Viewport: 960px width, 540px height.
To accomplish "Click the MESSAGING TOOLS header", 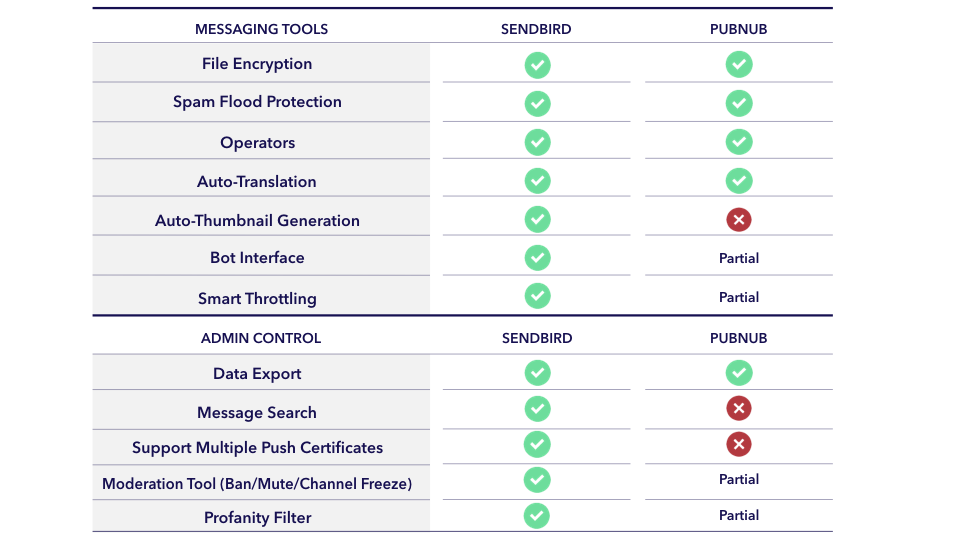I will (x=261, y=29).
